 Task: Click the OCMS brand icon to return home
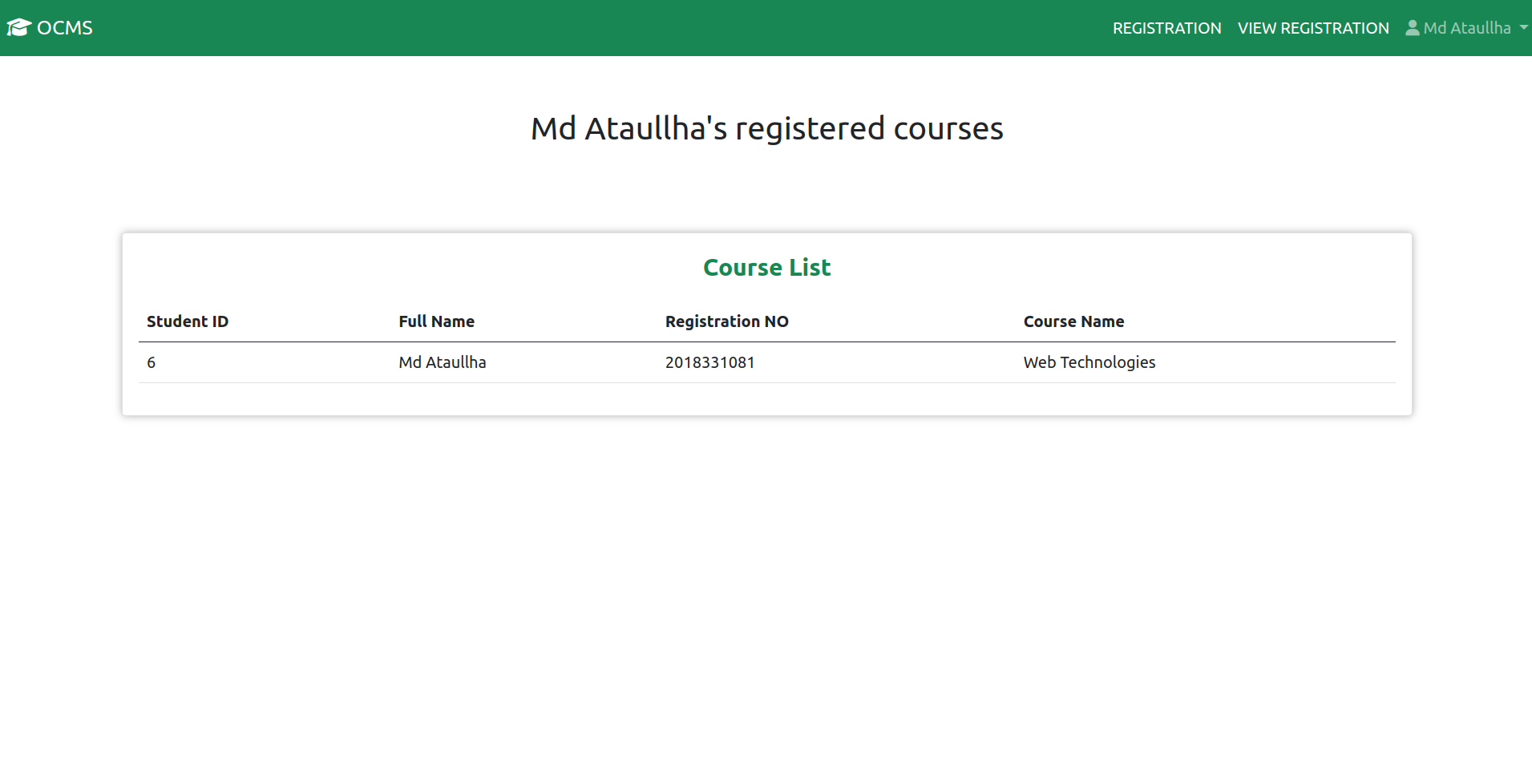pos(19,26)
